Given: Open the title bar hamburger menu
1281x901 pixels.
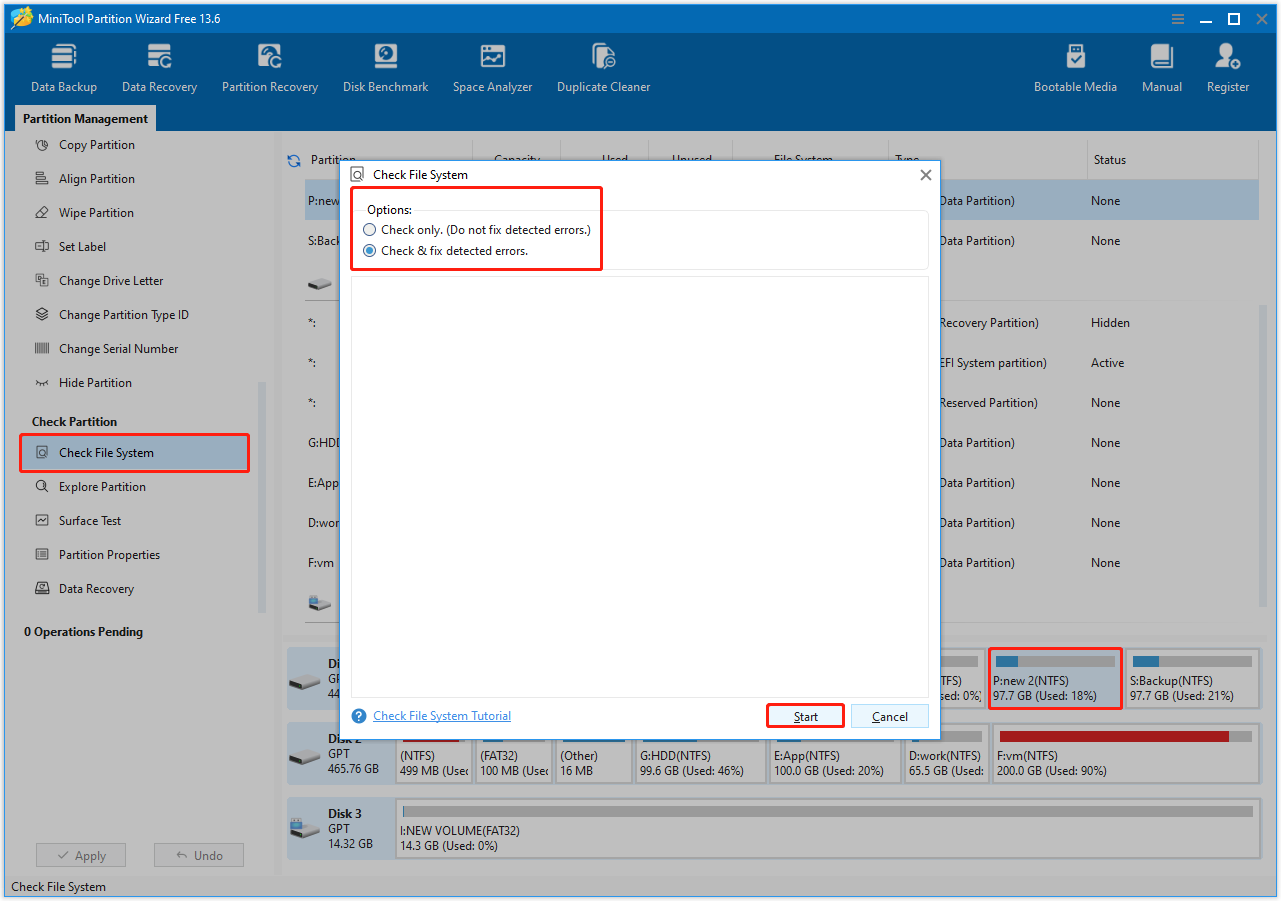Looking at the screenshot, I should coord(1178,19).
